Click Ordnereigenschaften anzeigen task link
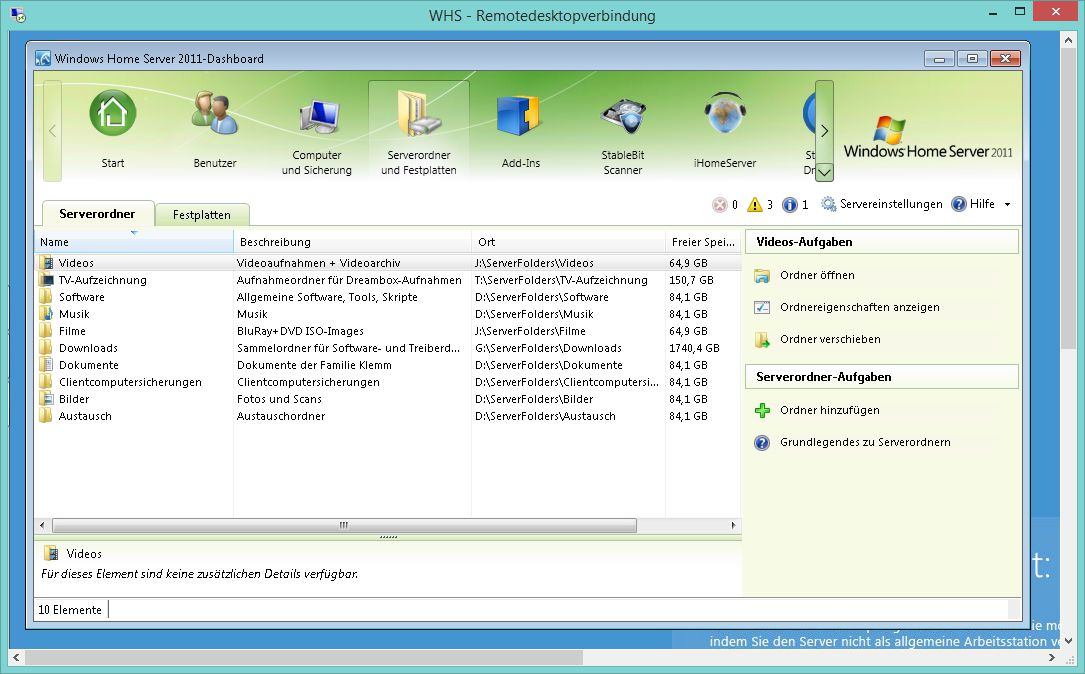Screen dimensions: 1085x674 [859, 307]
